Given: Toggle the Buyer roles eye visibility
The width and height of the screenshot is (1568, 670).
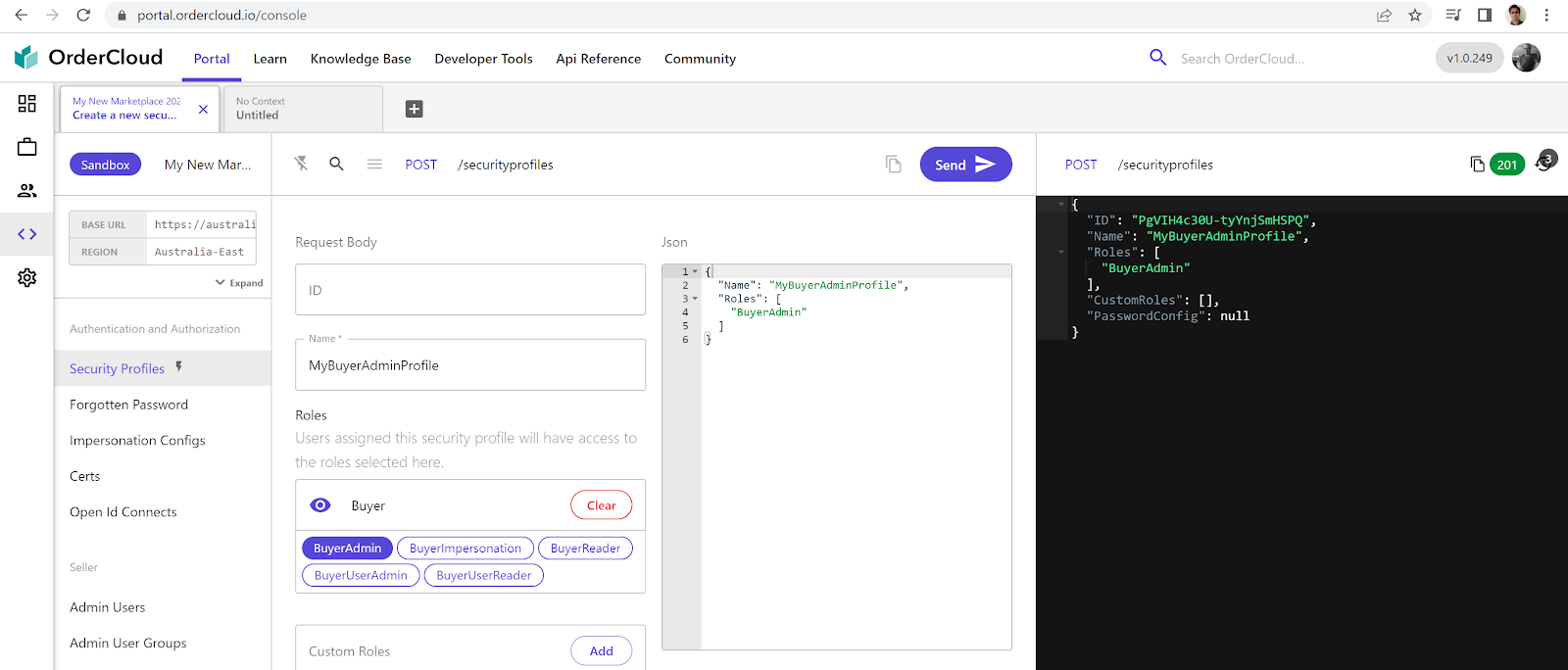Looking at the screenshot, I should click(320, 505).
